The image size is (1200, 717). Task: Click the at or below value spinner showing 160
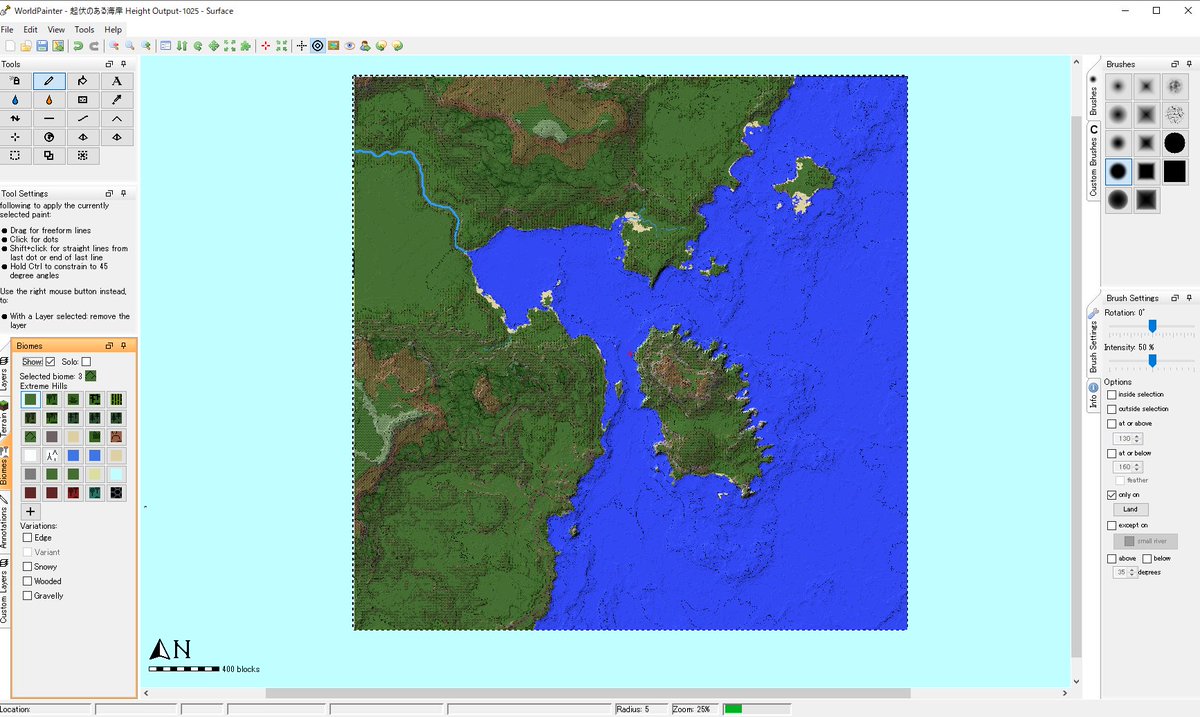(x=1128, y=467)
